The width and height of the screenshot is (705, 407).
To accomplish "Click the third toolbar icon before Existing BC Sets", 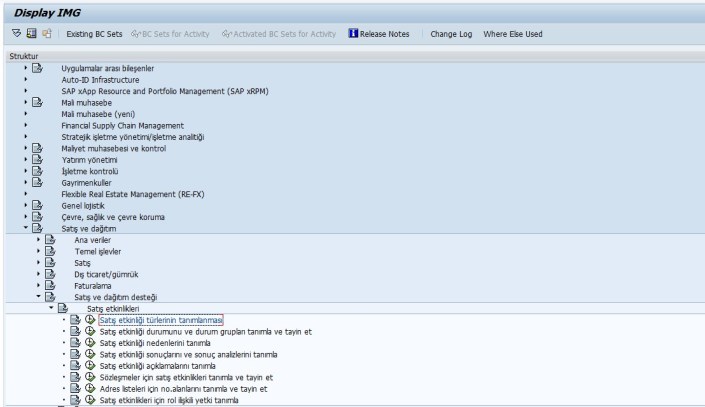I will [x=46, y=34].
